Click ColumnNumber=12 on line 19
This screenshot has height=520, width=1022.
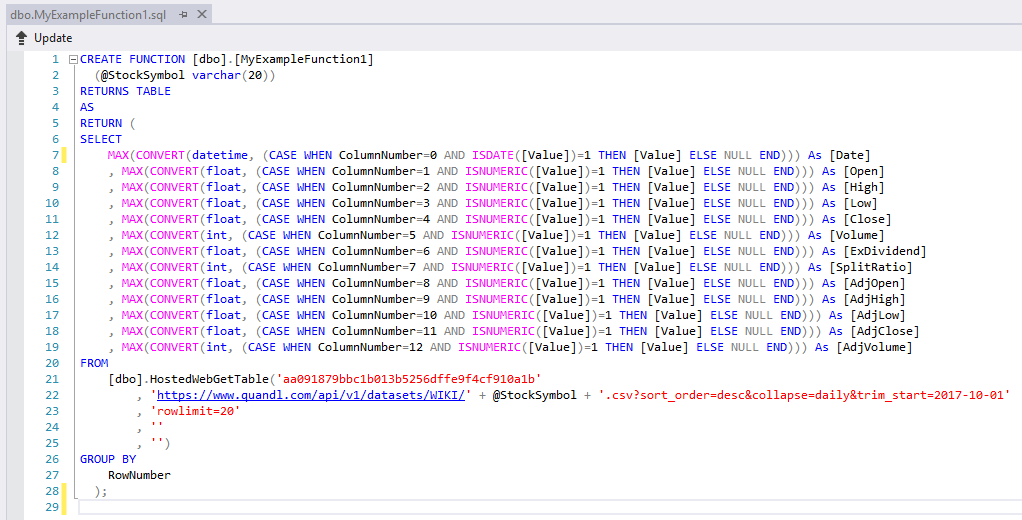pyautogui.click(x=373, y=347)
